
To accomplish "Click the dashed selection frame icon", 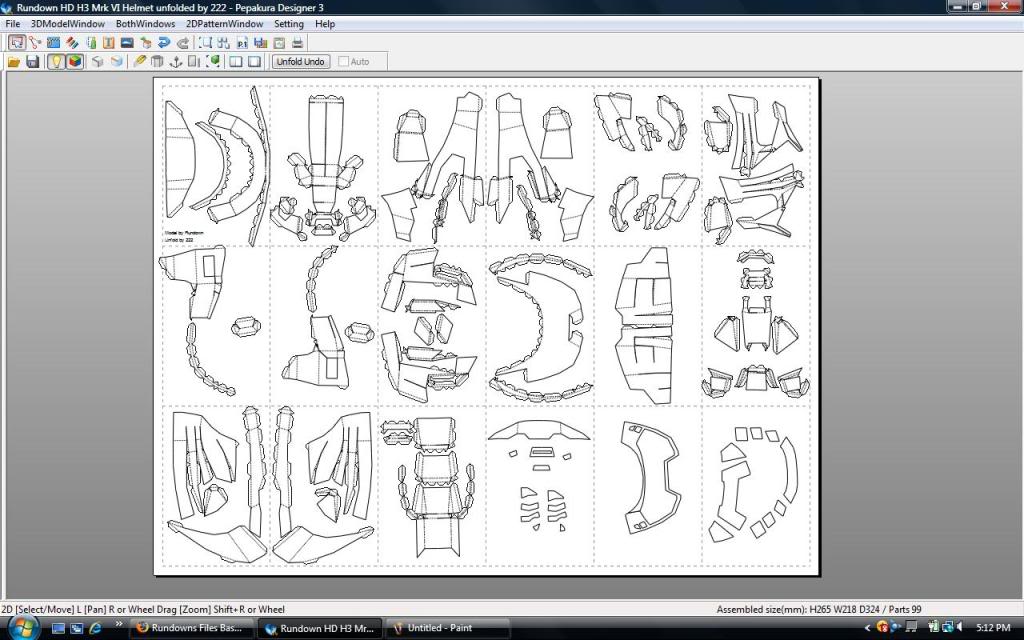I will tap(206, 42).
